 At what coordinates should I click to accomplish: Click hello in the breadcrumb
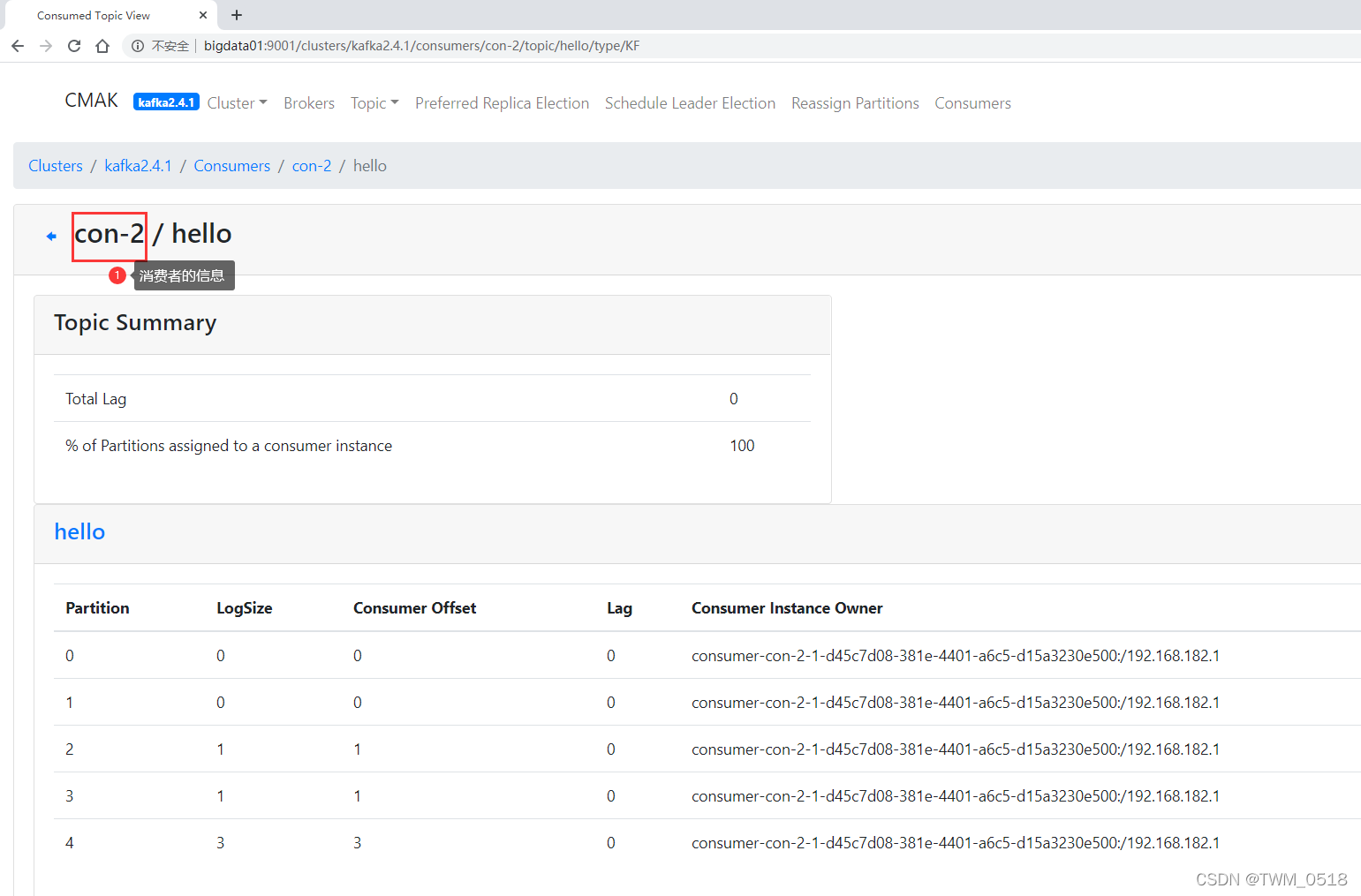(x=370, y=166)
